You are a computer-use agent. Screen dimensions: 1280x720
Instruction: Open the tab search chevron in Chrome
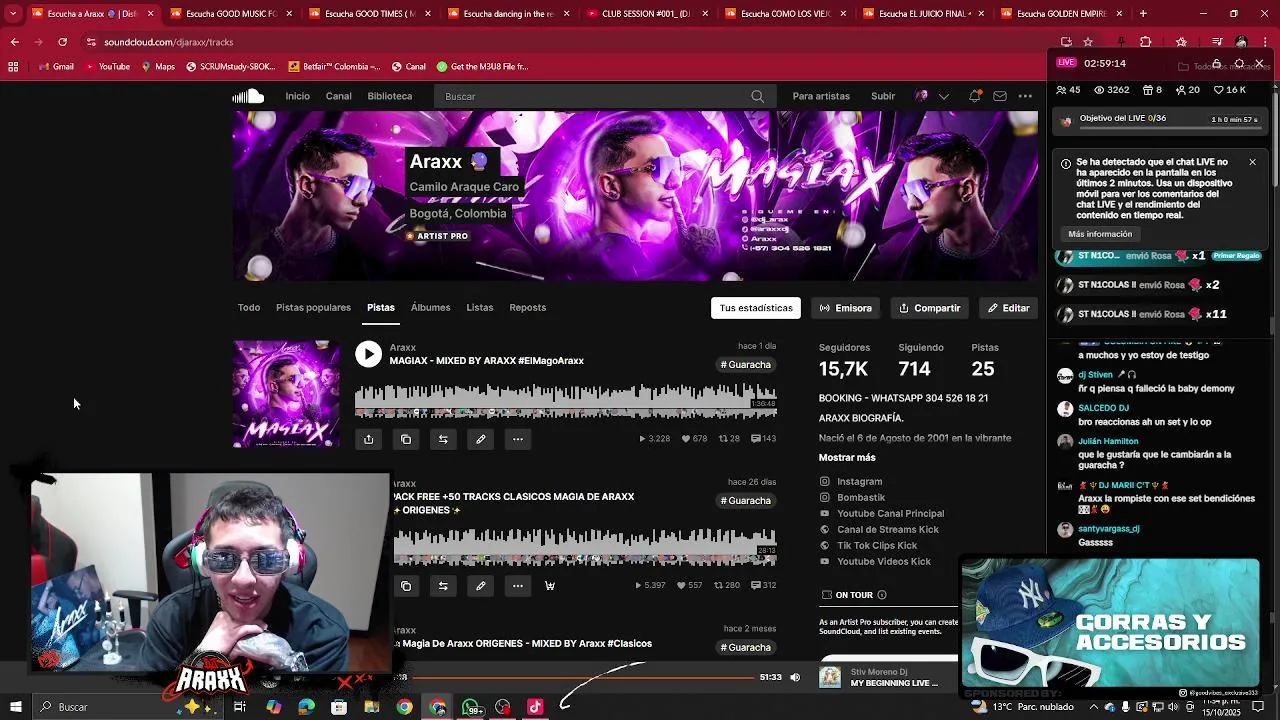tap(11, 14)
